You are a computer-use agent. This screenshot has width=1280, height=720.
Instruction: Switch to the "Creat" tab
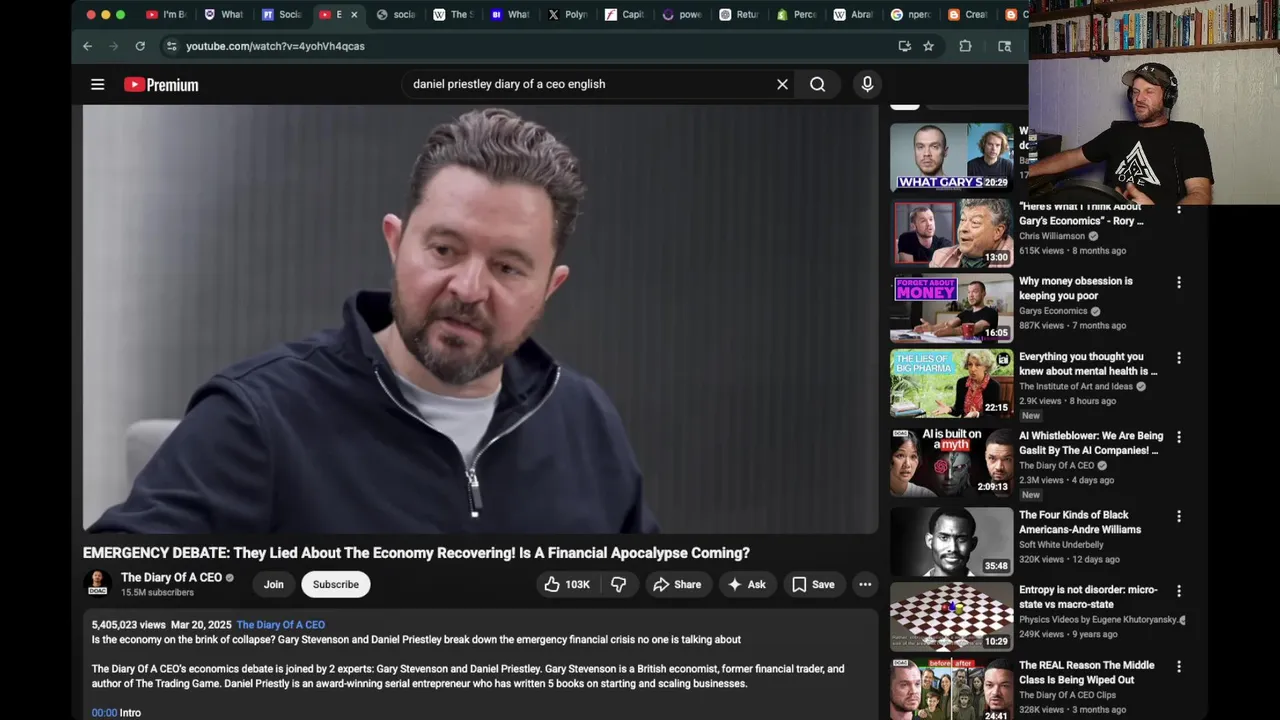coord(968,15)
